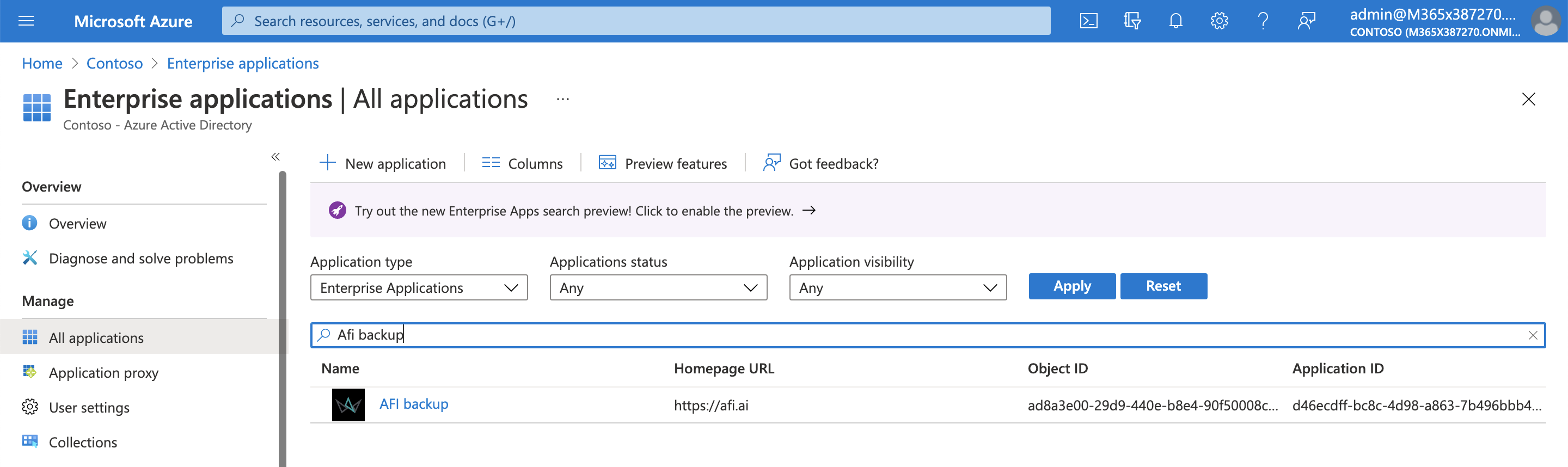Click the Preview features toolbar label

(x=676, y=163)
